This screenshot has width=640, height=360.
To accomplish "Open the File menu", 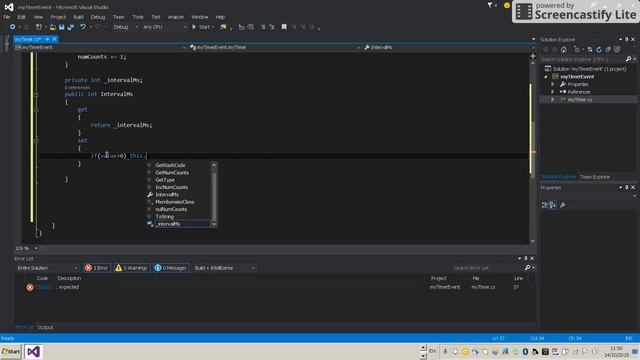I will click(x=7, y=17).
